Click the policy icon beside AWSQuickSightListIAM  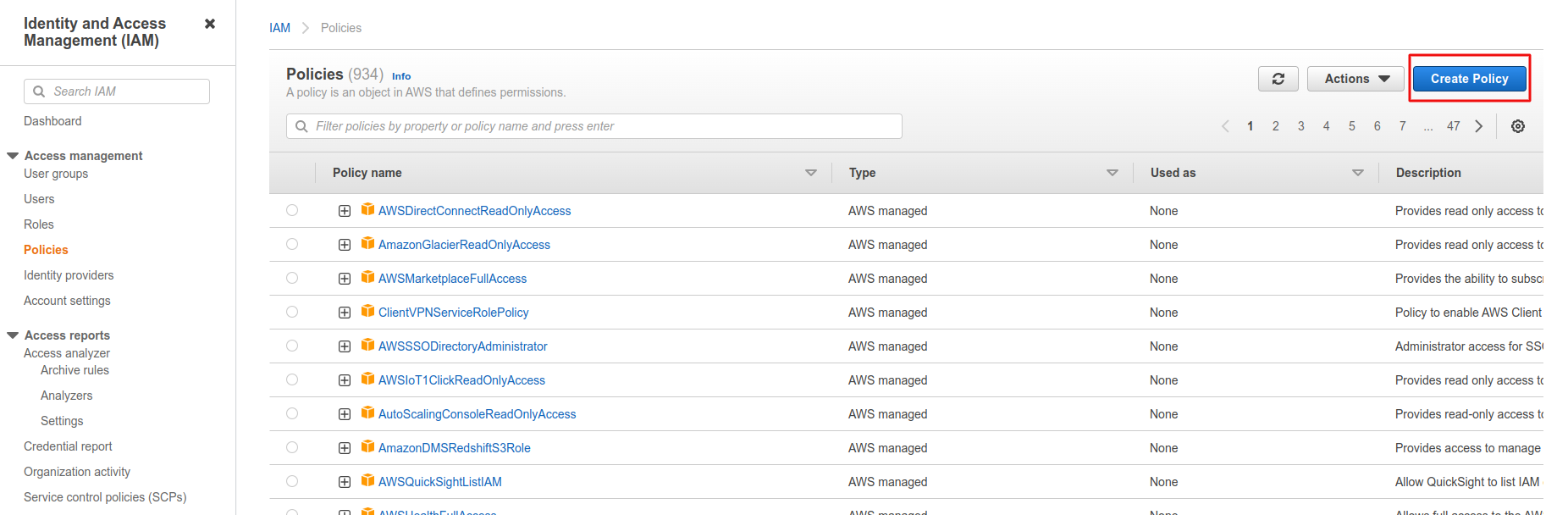point(367,480)
